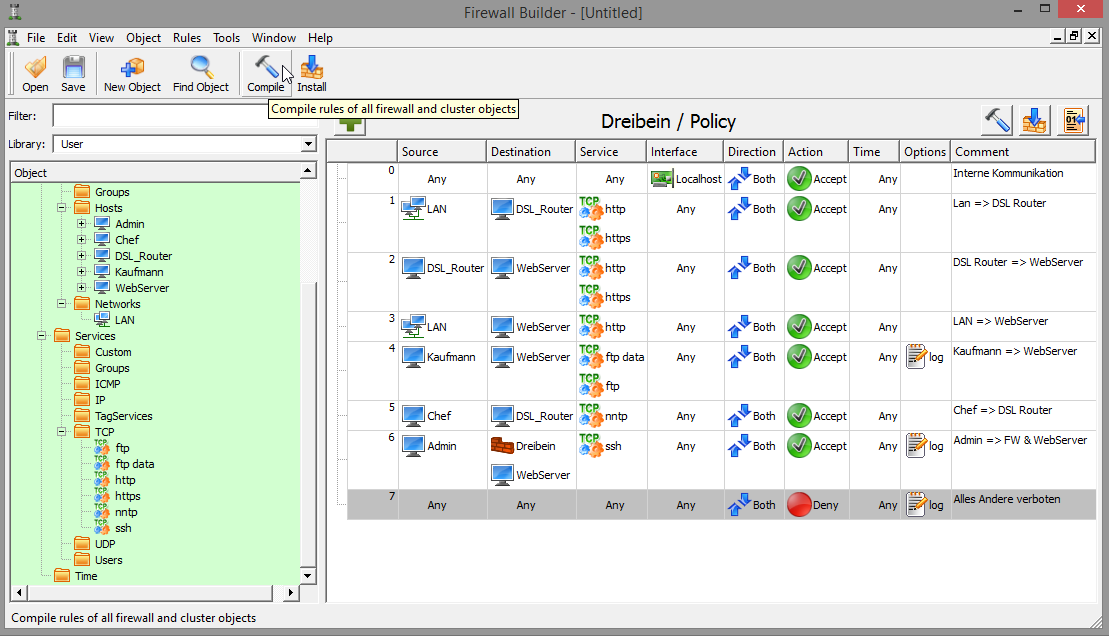Click the inspect generated files icon at top right

[1073, 121]
